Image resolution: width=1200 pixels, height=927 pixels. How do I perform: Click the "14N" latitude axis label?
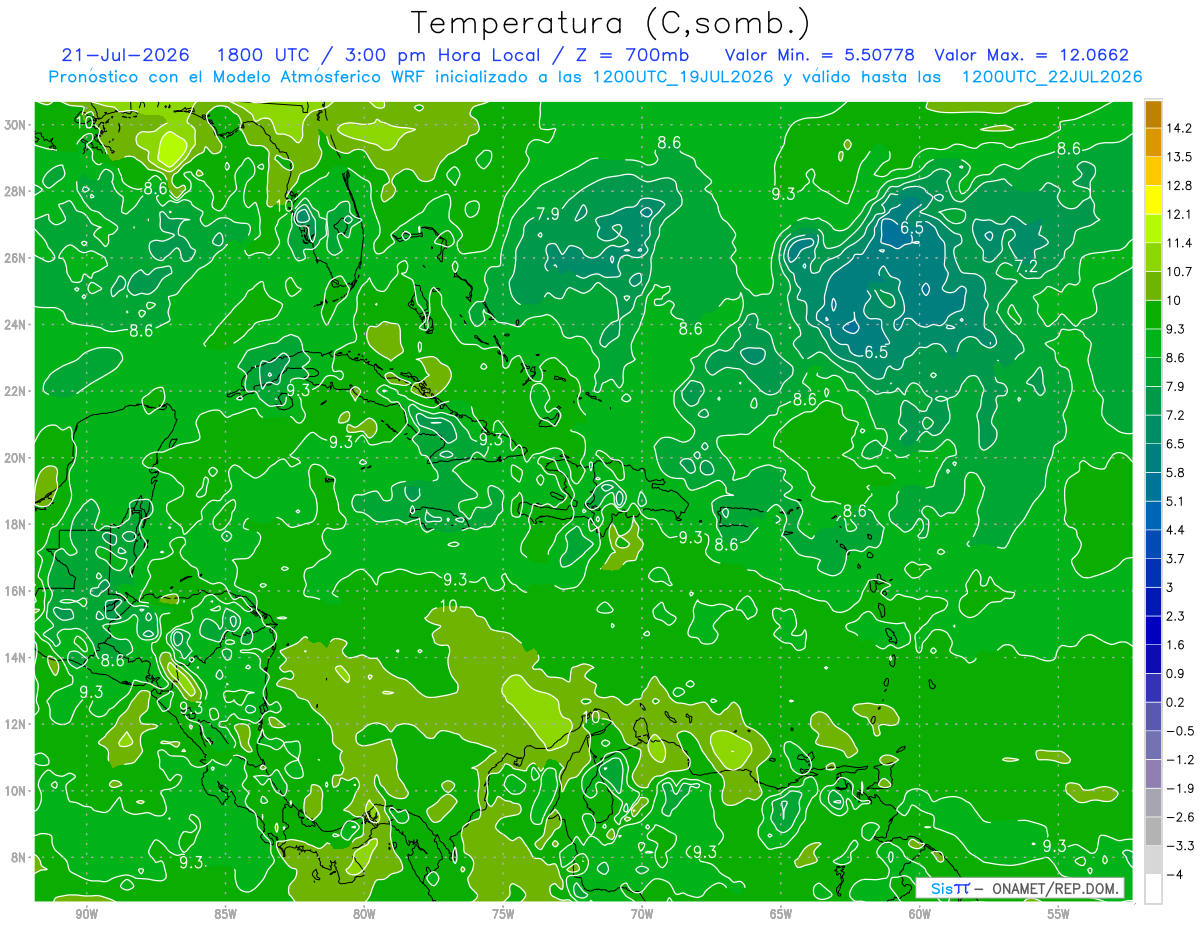tap(15, 658)
